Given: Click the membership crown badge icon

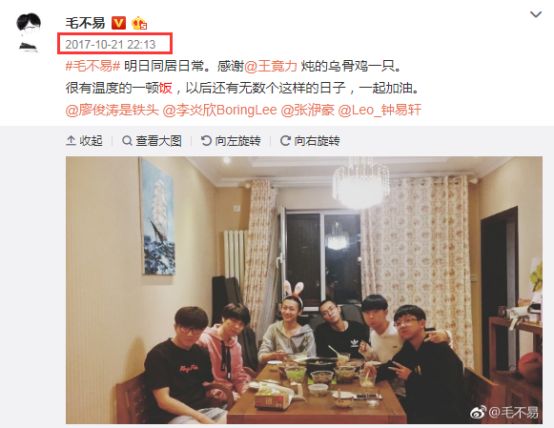Looking at the screenshot, I should tap(139, 23).
